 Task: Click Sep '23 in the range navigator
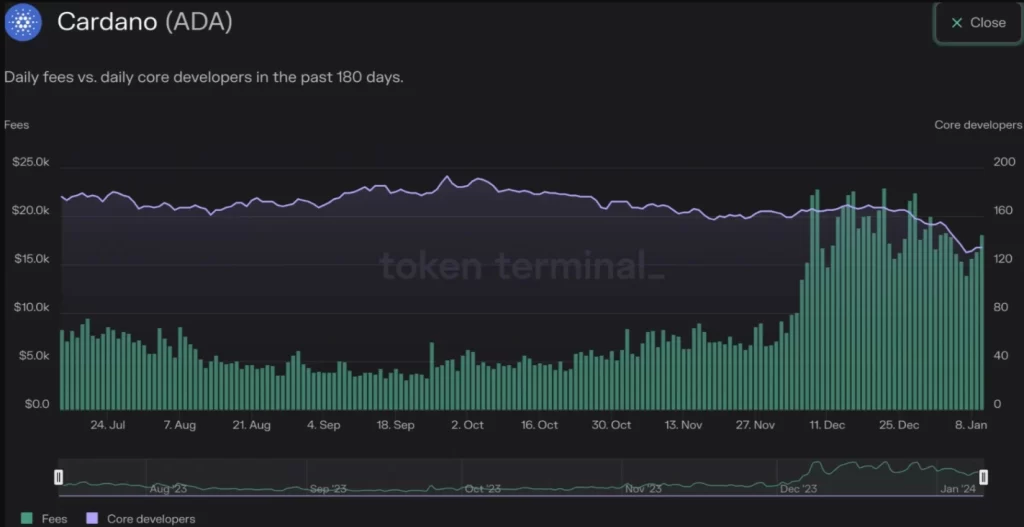(328, 488)
